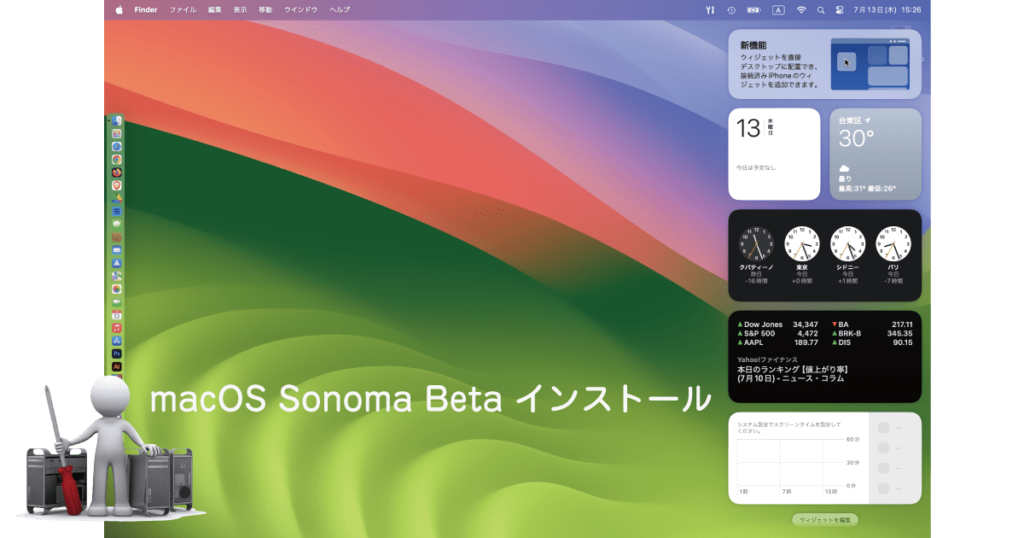Launch Brave browser from the Dock
The image size is (1024, 538).
pyautogui.click(x=116, y=185)
